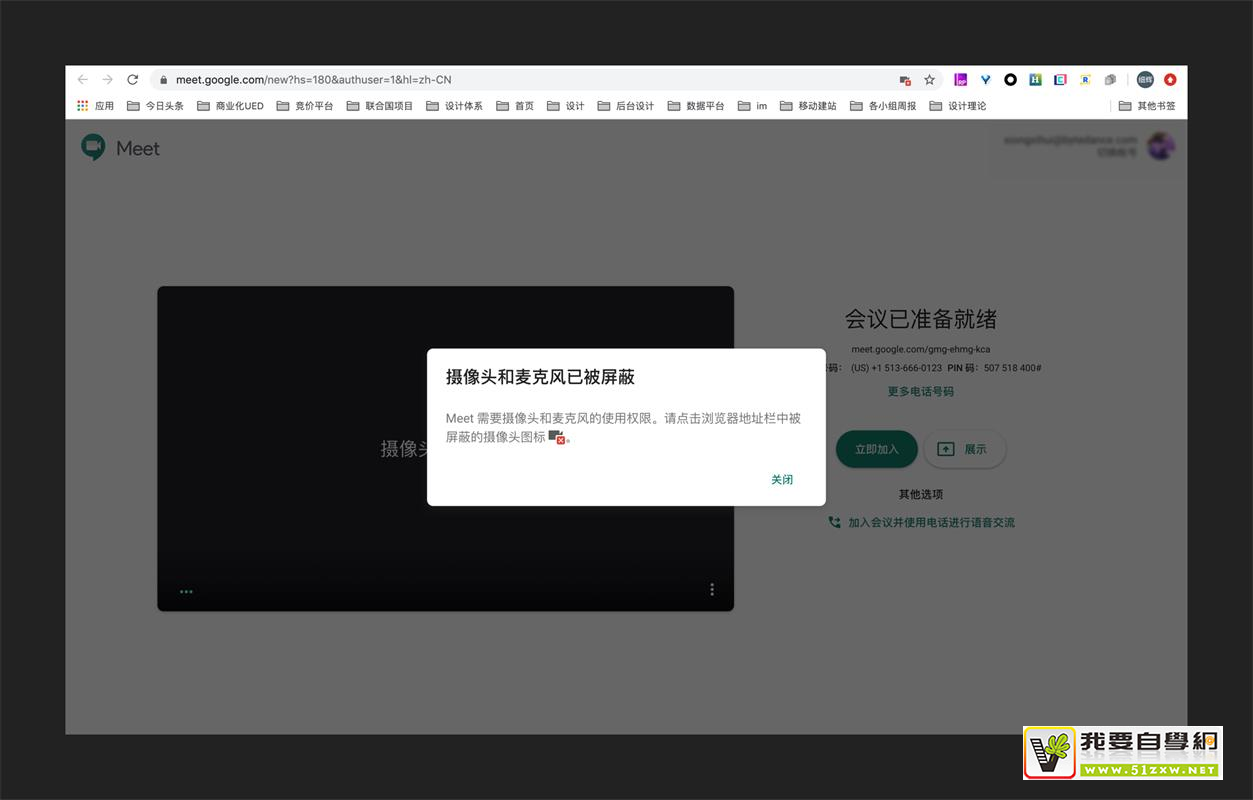Click the 立即加入 join button

[876, 449]
